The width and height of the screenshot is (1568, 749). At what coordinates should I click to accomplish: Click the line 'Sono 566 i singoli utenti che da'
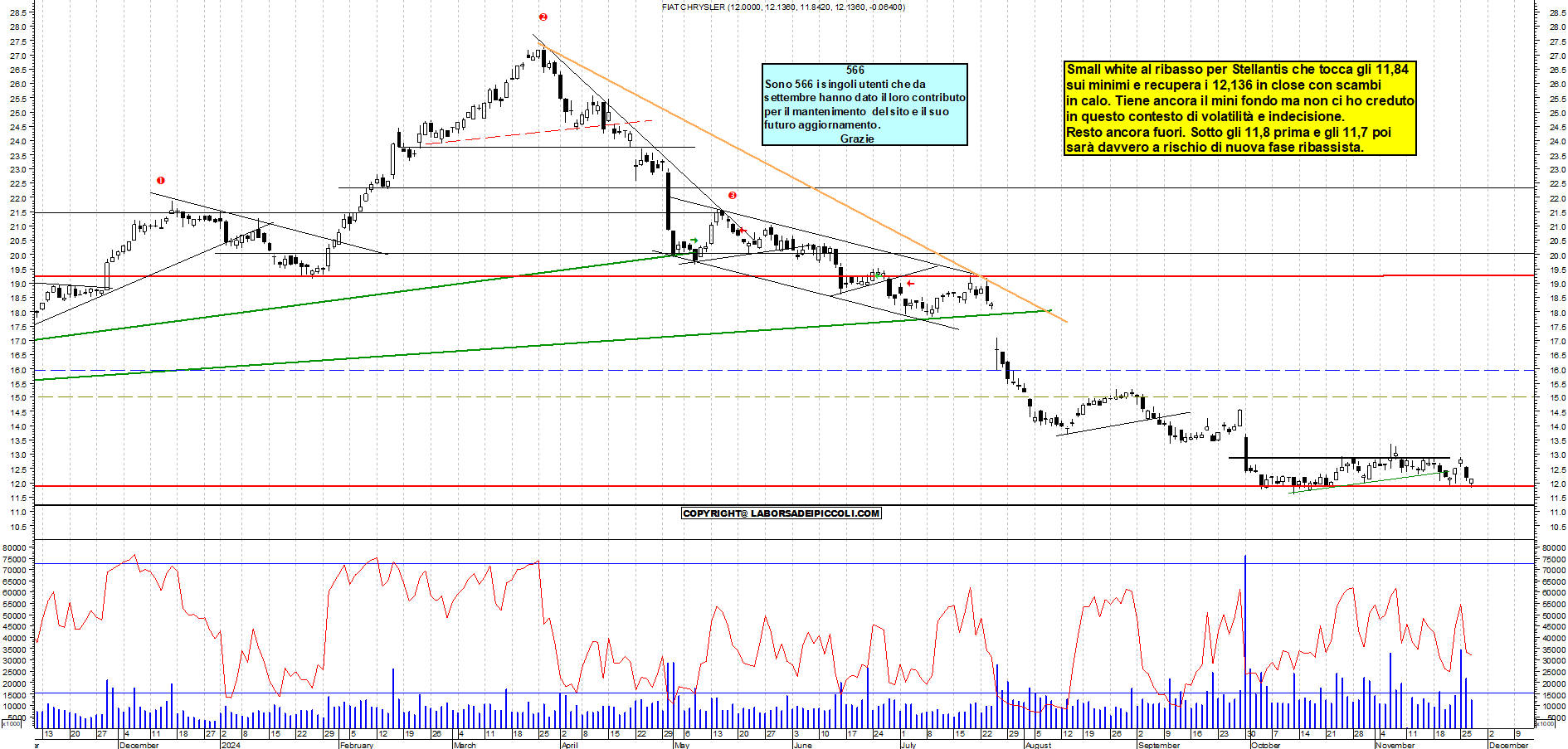(x=845, y=84)
